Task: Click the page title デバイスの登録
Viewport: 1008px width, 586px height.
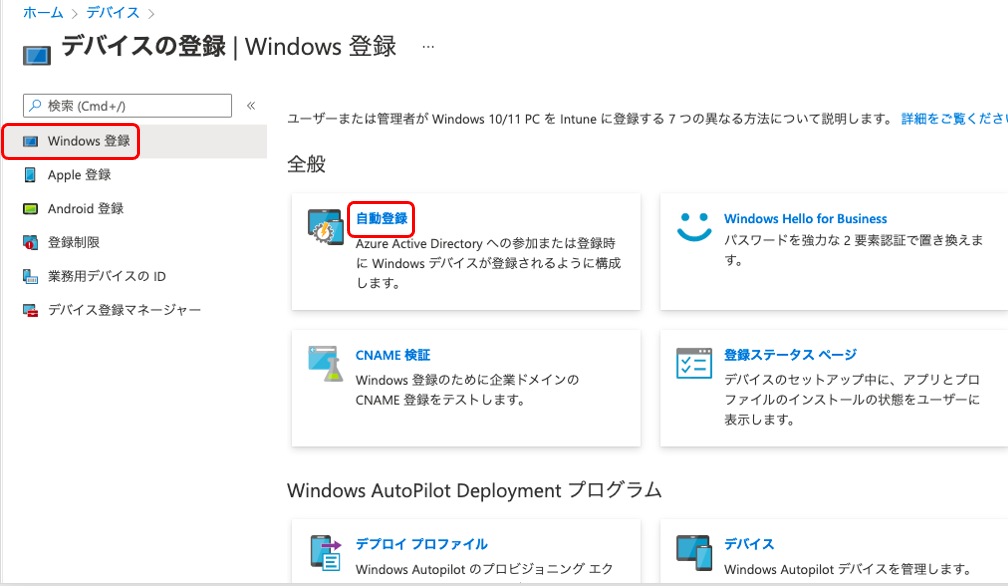Action: pyautogui.click(x=143, y=46)
